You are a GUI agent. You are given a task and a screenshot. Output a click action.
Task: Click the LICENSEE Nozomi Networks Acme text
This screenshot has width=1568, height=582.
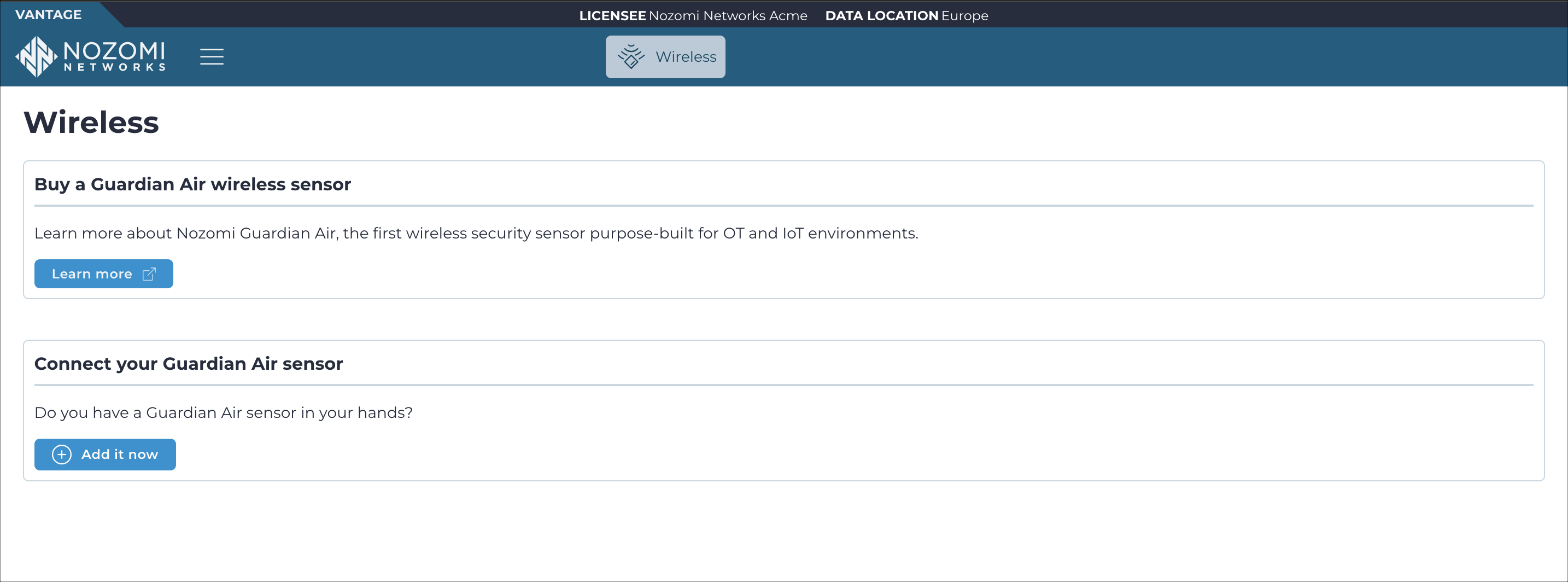pos(693,16)
